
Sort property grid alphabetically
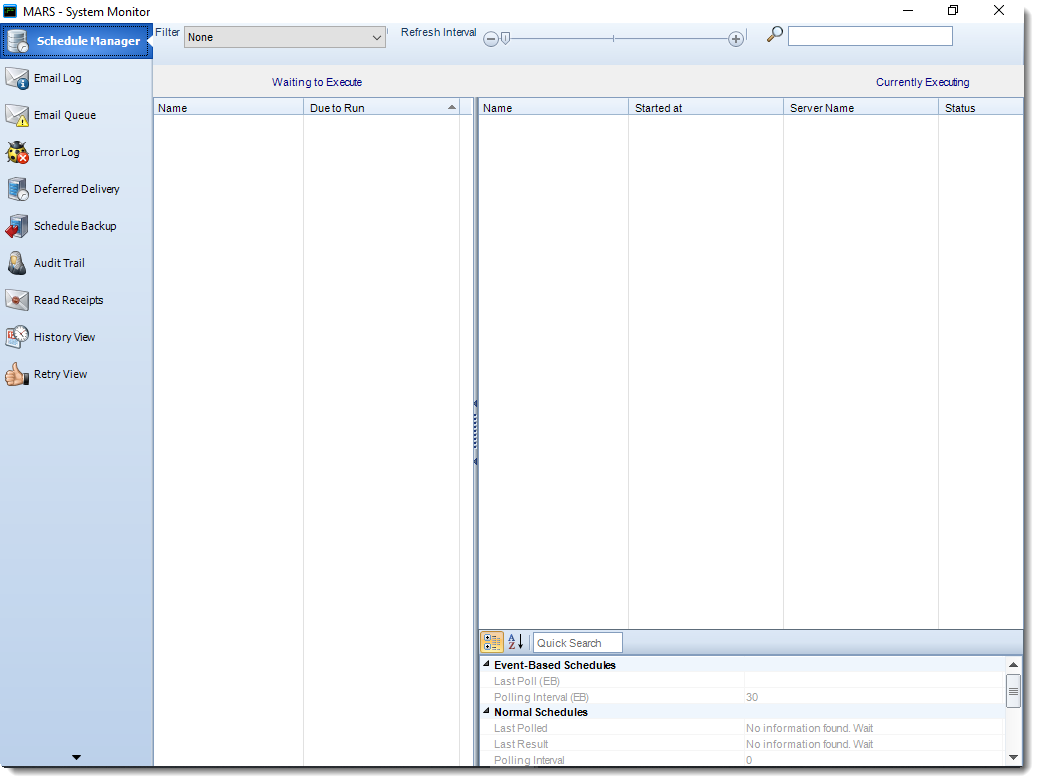(x=516, y=642)
